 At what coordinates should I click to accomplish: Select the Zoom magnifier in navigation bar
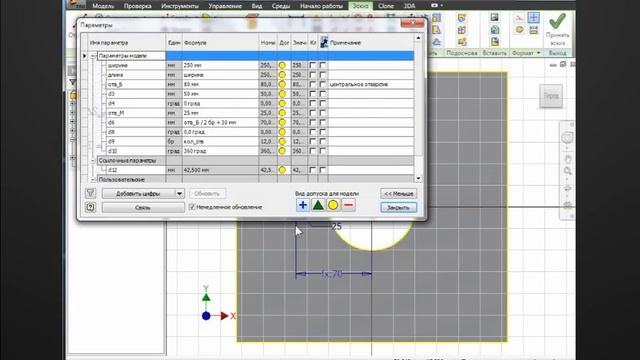pos(567,171)
